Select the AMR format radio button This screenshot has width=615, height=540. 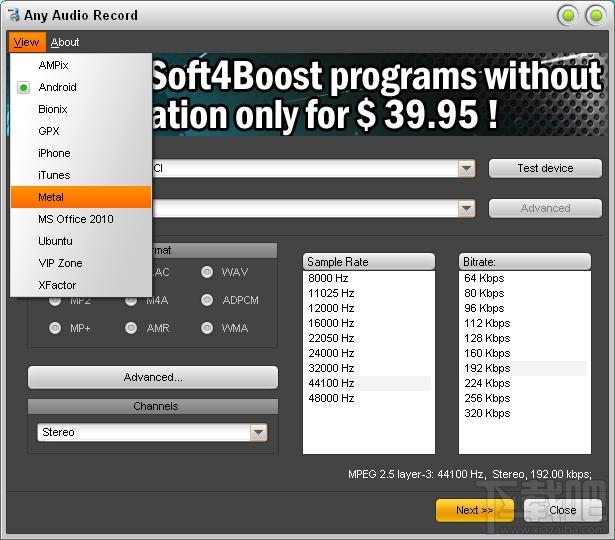[x=131, y=328]
